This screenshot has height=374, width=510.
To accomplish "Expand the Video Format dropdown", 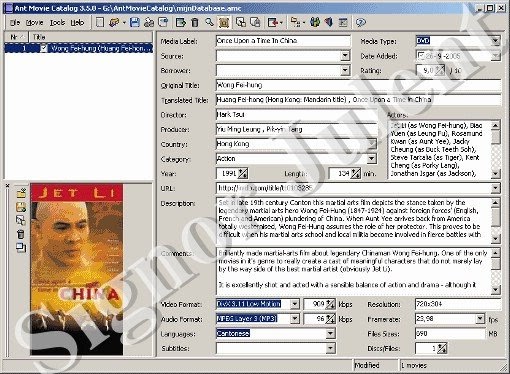I will click(295, 304).
